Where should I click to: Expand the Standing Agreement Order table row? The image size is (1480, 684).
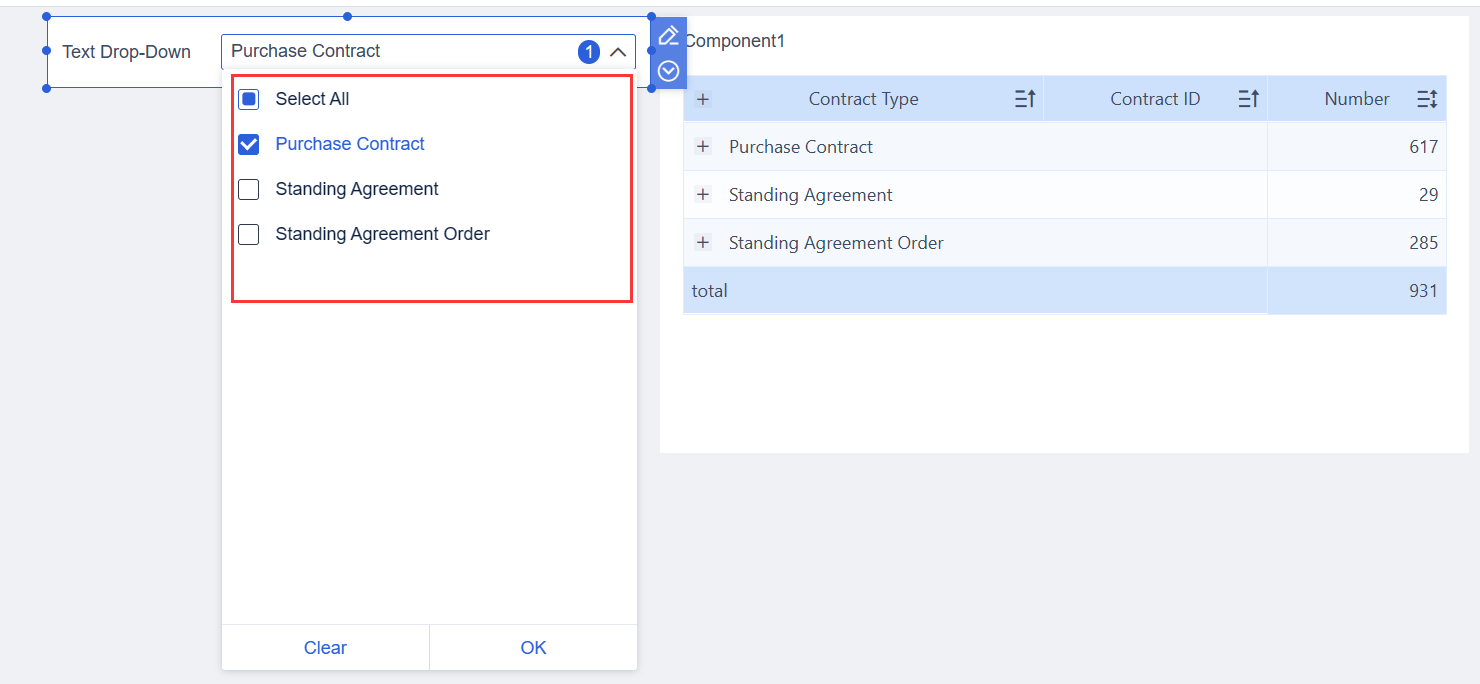703,242
